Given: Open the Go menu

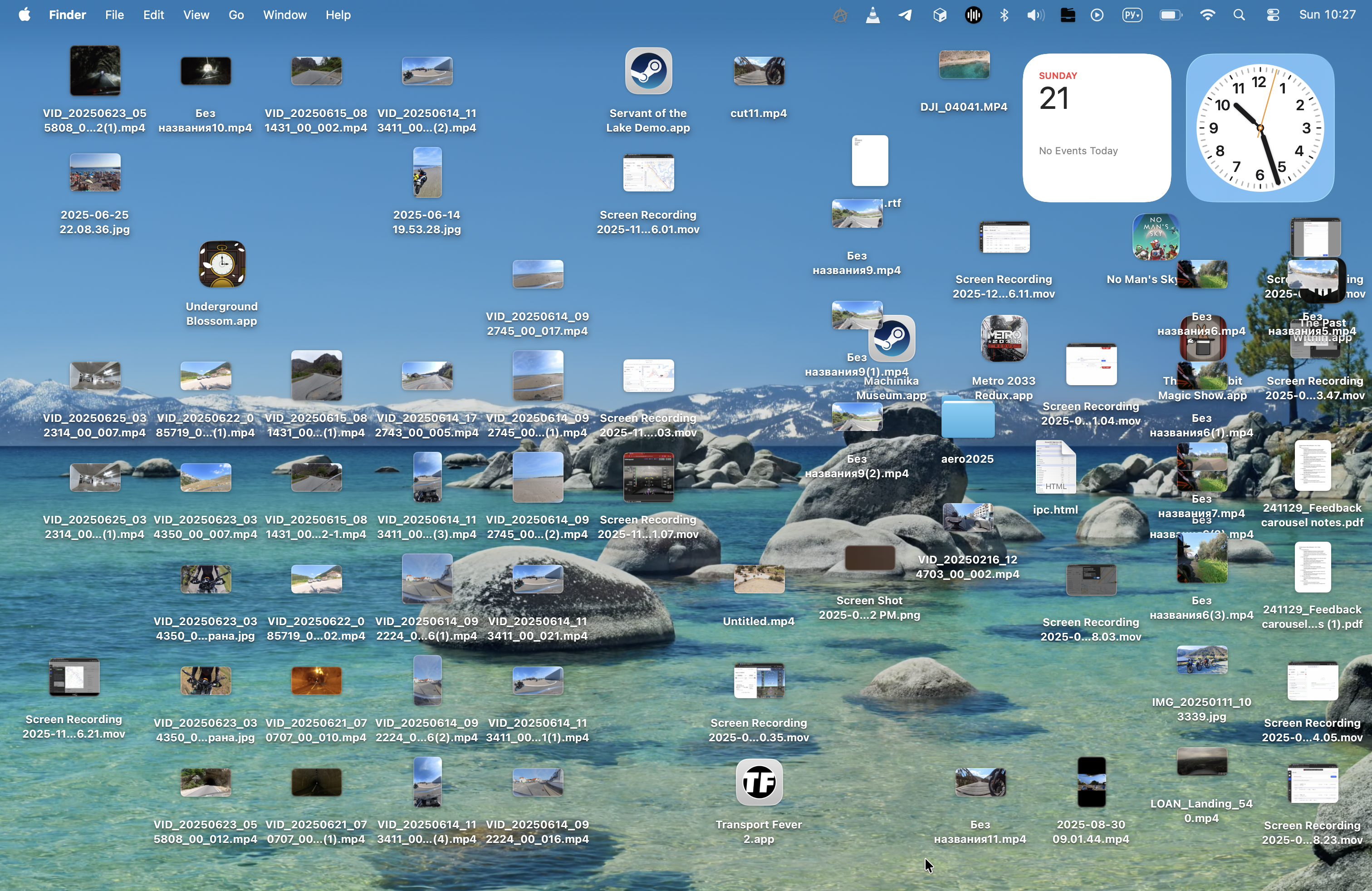Looking at the screenshot, I should [x=236, y=15].
